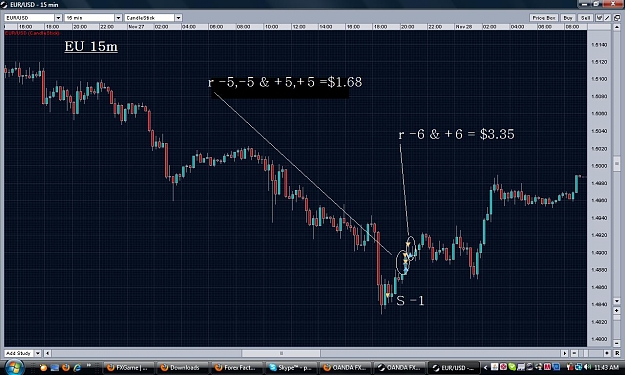The width and height of the screenshot is (625, 375).
Task: Click the horizontal scrollbar thumb
Action: pyautogui.click(x=281, y=353)
